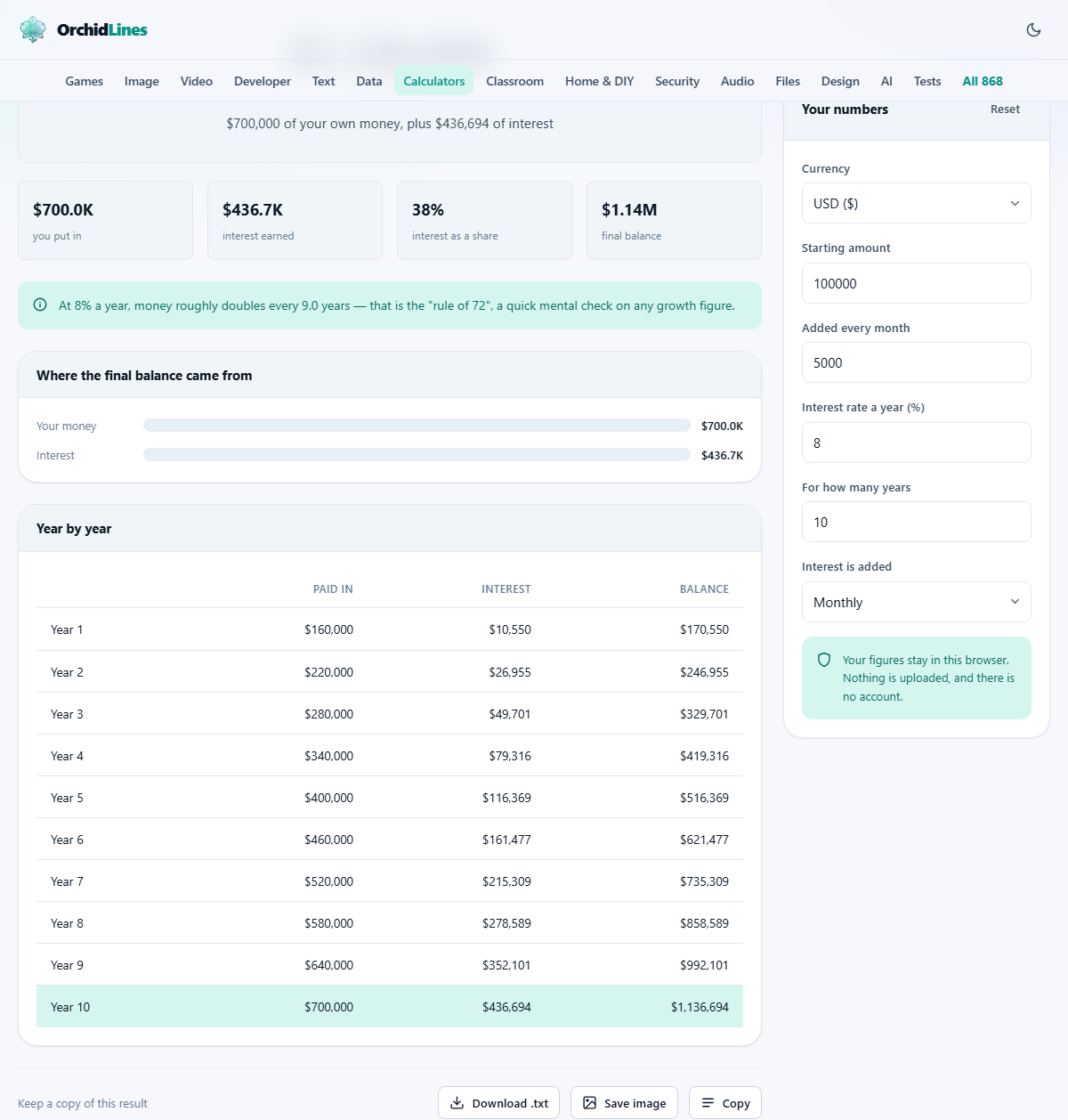
Task: Open the Games category
Action: click(x=84, y=81)
